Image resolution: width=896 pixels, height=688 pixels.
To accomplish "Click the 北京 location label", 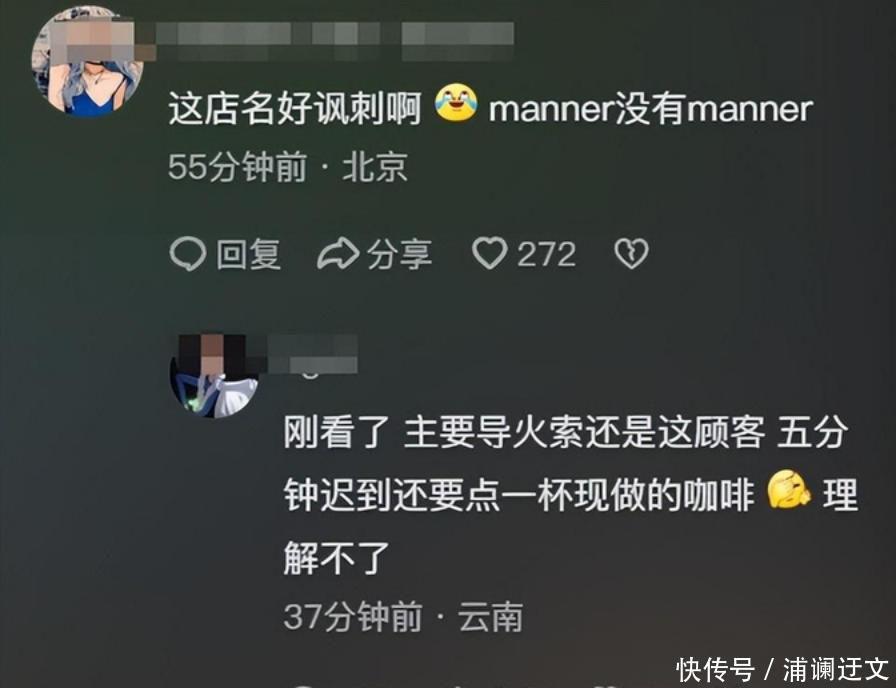I will [x=375, y=167].
